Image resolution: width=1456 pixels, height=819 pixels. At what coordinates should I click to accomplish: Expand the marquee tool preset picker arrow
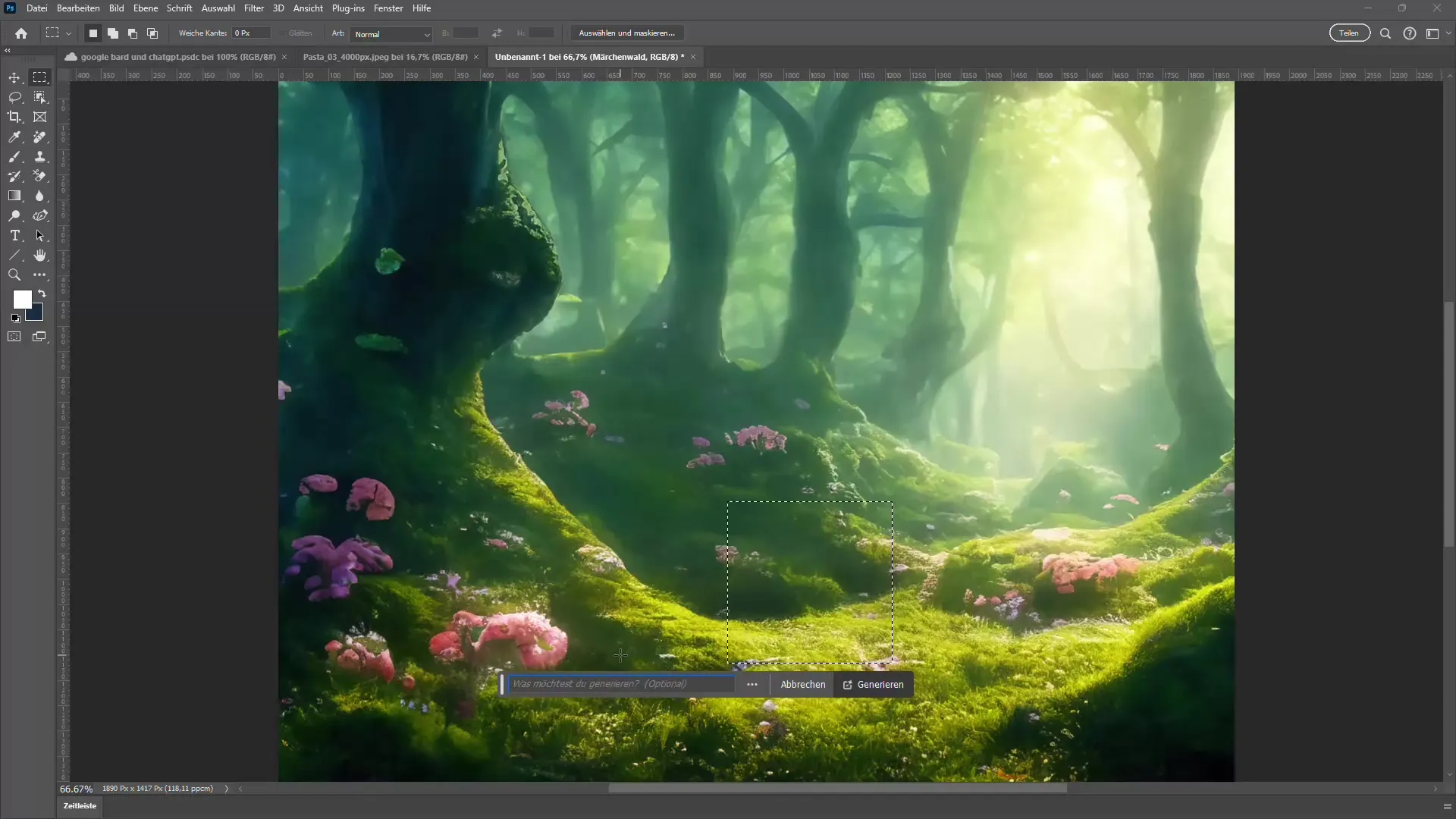pos(68,33)
